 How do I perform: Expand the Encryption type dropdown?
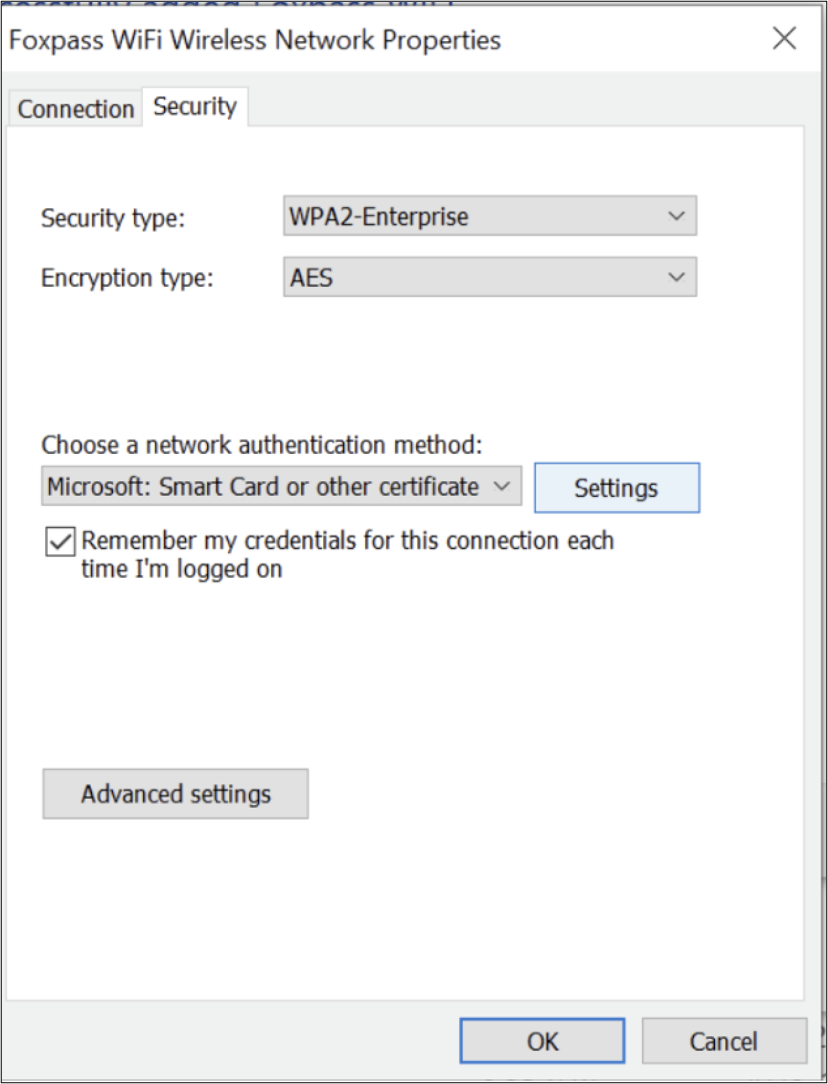coord(490,277)
